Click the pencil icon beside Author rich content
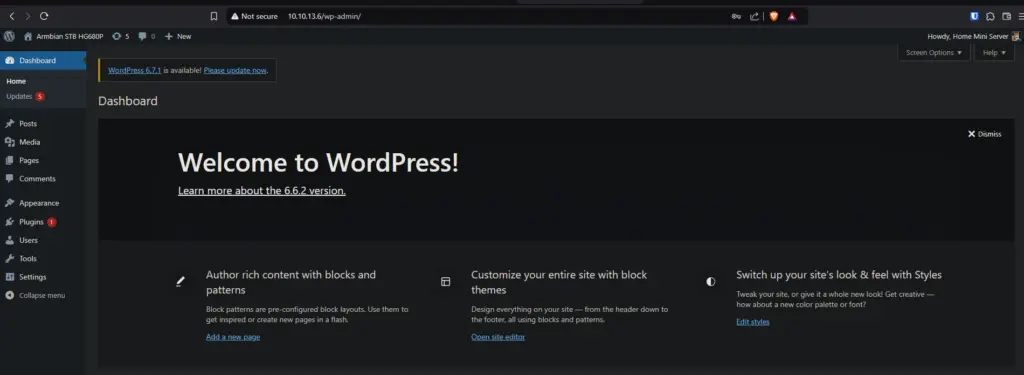 (181, 282)
